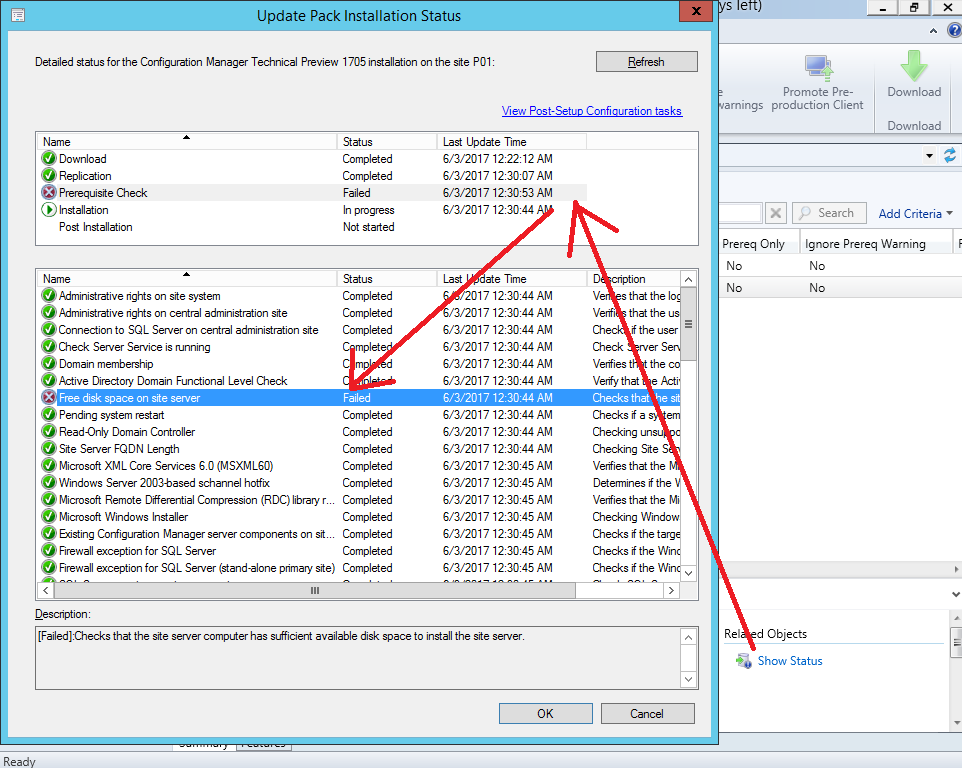Open the help question-mark icon

(x=954, y=30)
